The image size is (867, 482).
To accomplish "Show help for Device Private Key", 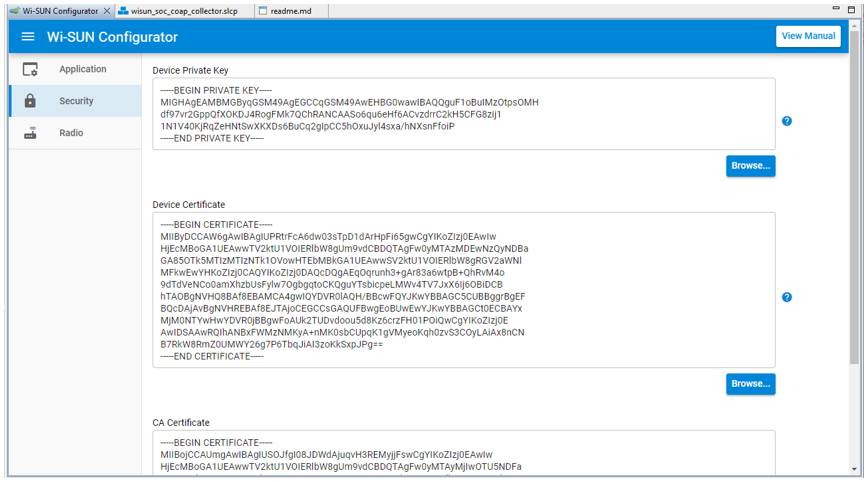I will [x=787, y=121].
